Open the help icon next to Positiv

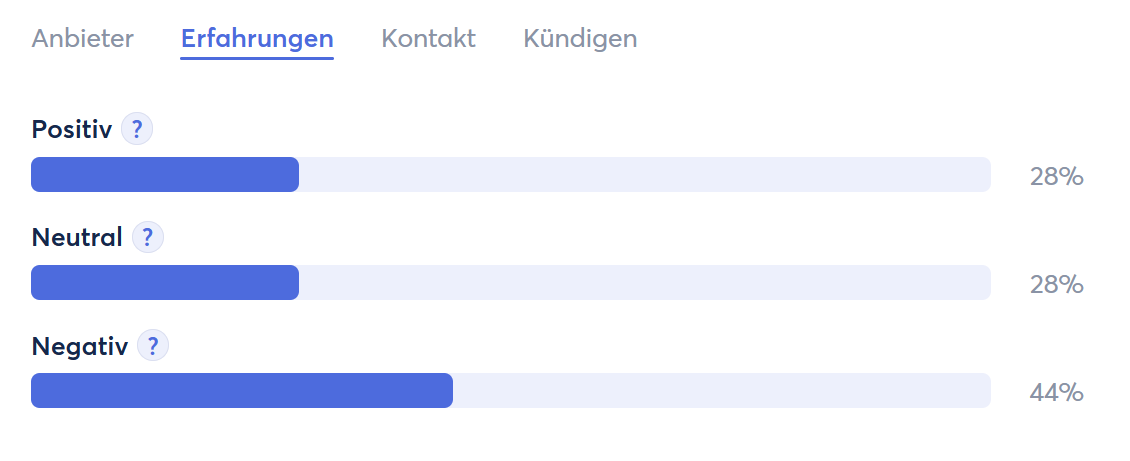(x=137, y=130)
